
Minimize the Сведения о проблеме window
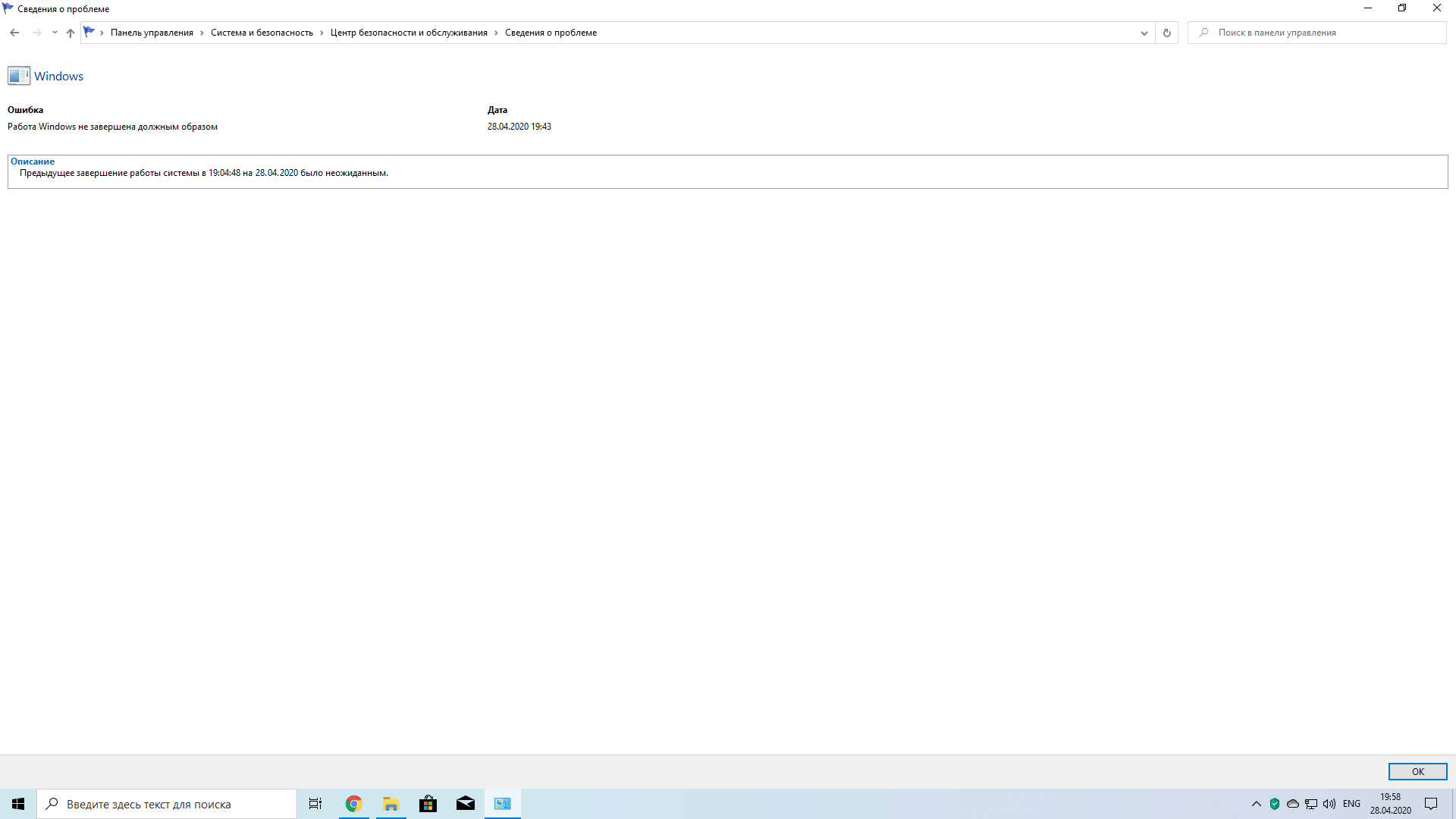[1368, 8]
